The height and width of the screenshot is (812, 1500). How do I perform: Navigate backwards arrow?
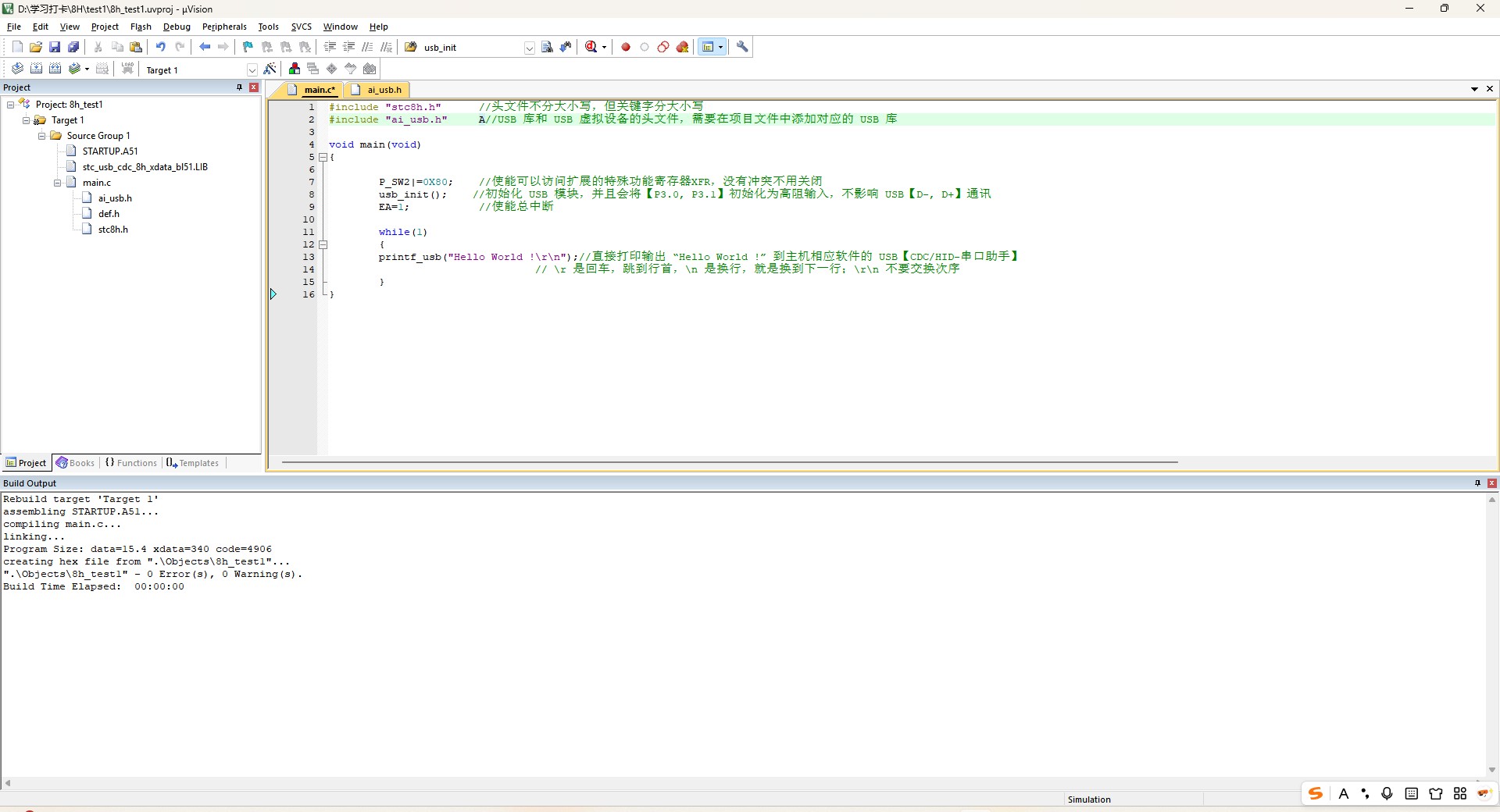tap(205, 47)
